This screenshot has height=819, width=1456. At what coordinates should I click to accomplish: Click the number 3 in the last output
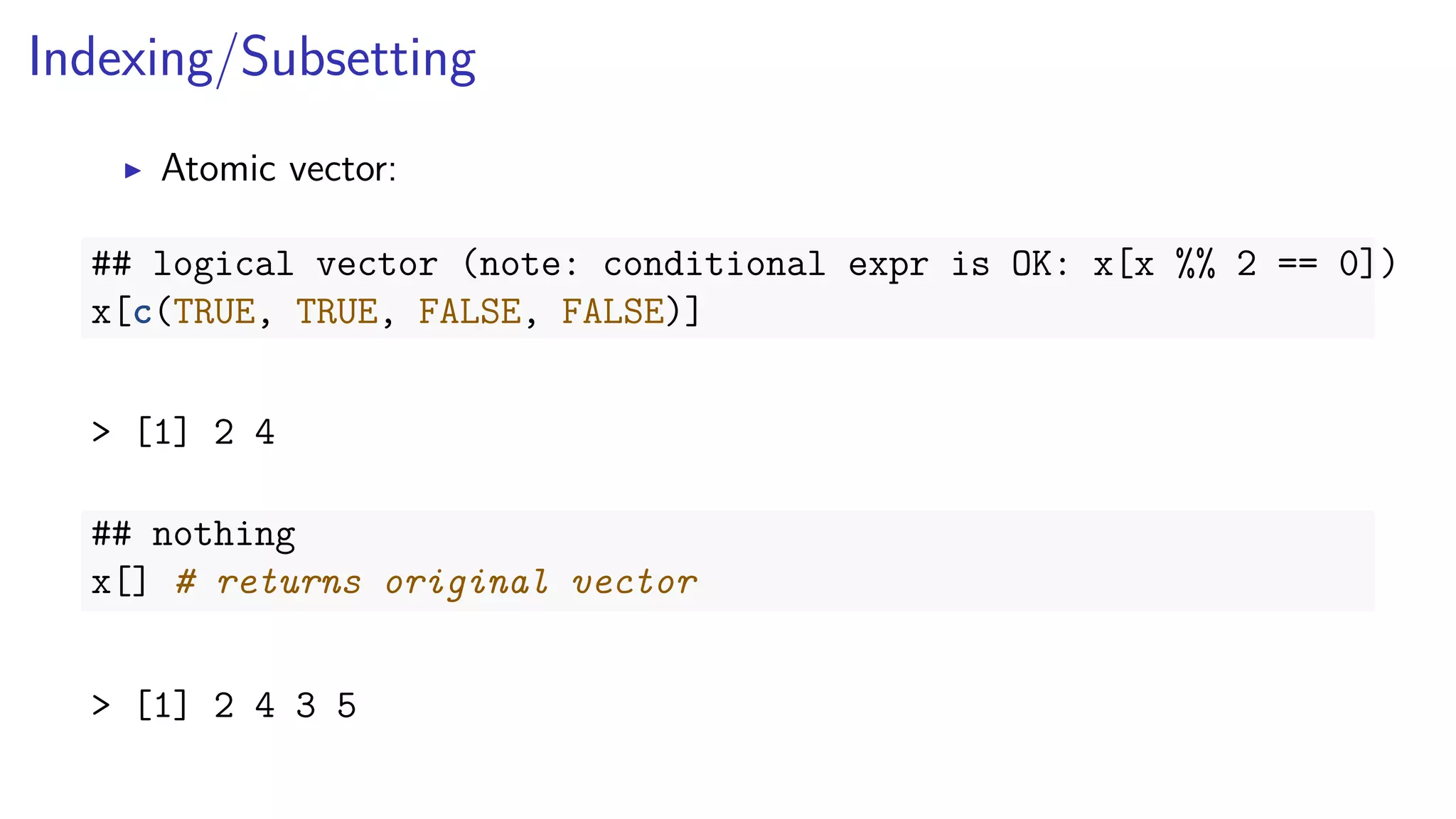[306, 706]
